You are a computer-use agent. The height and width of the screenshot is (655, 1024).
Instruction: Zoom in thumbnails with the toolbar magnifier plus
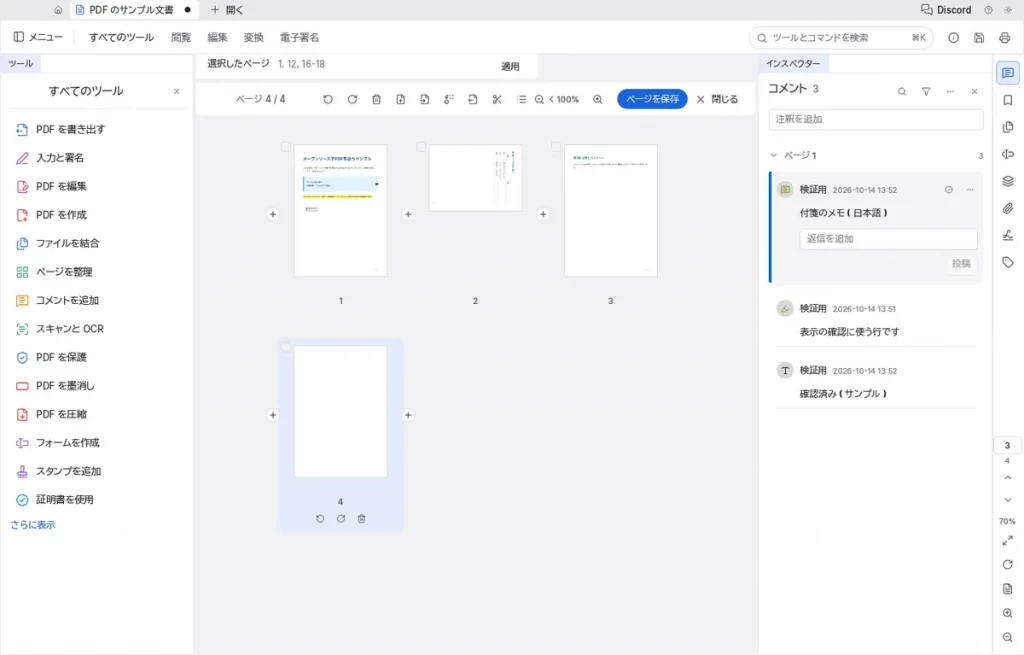click(598, 99)
